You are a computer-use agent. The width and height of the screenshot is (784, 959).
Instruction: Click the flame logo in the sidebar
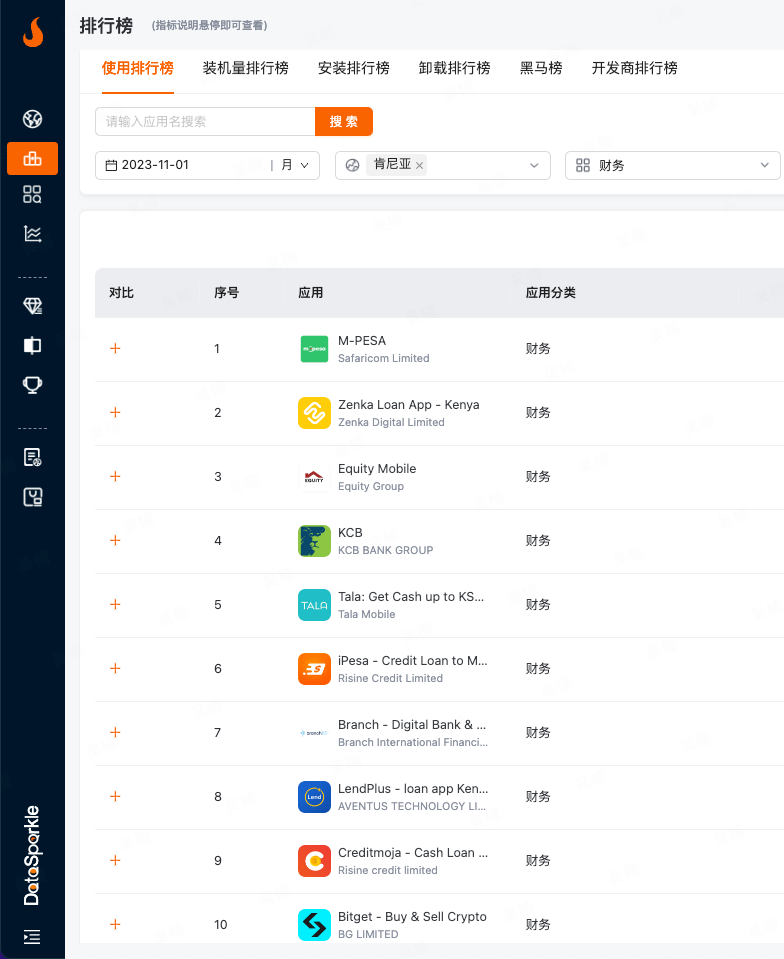click(32, 33)
